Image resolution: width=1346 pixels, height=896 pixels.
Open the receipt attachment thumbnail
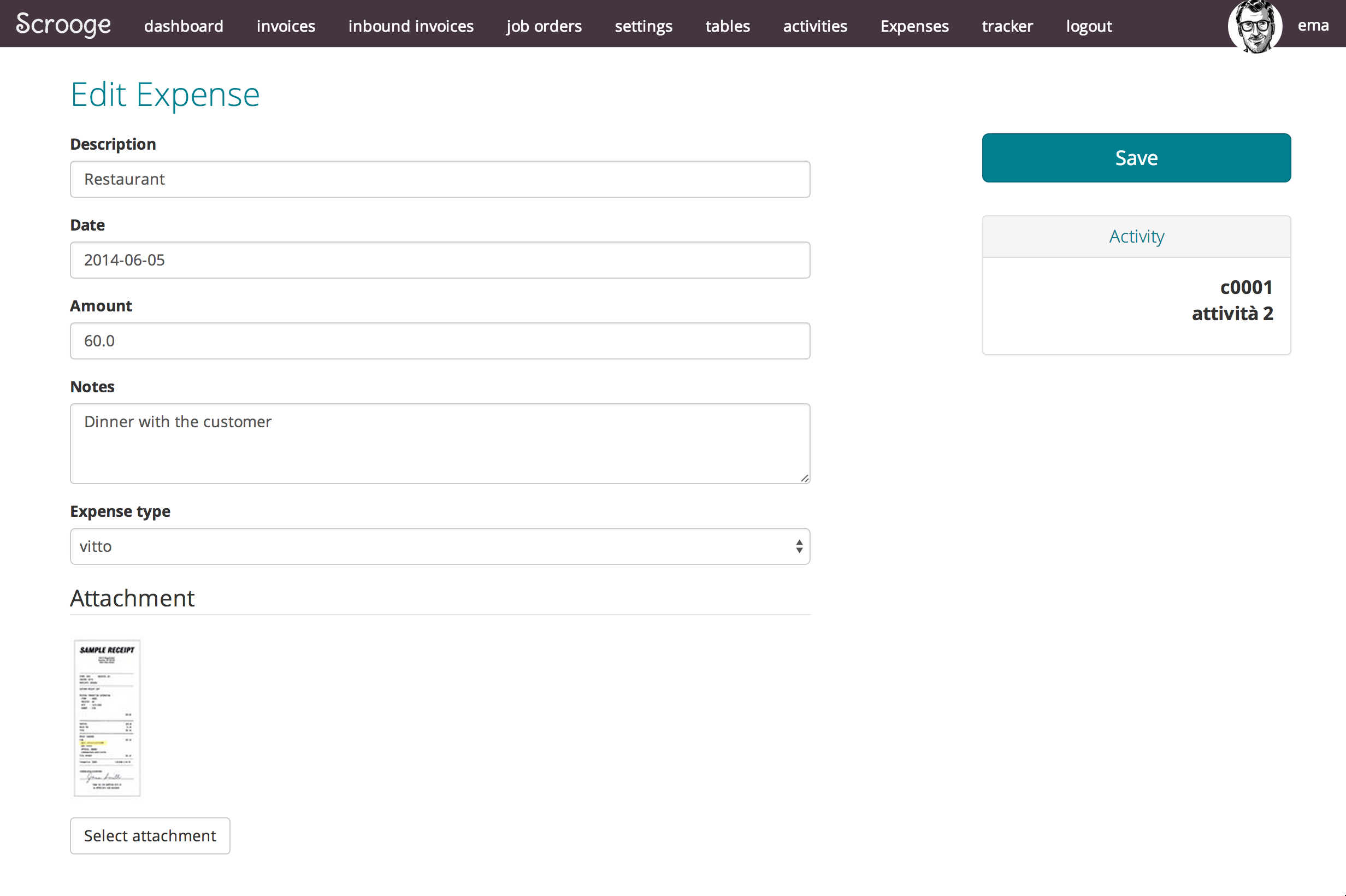tap(107, 718)
